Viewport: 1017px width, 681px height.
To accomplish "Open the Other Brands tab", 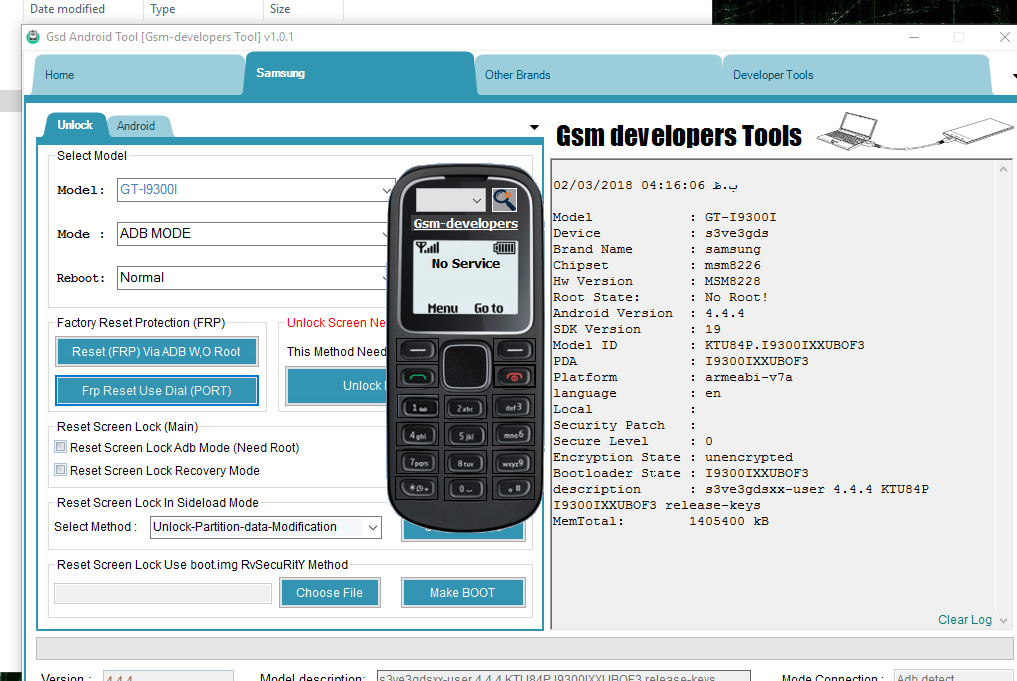I will (x=598, y=75).
